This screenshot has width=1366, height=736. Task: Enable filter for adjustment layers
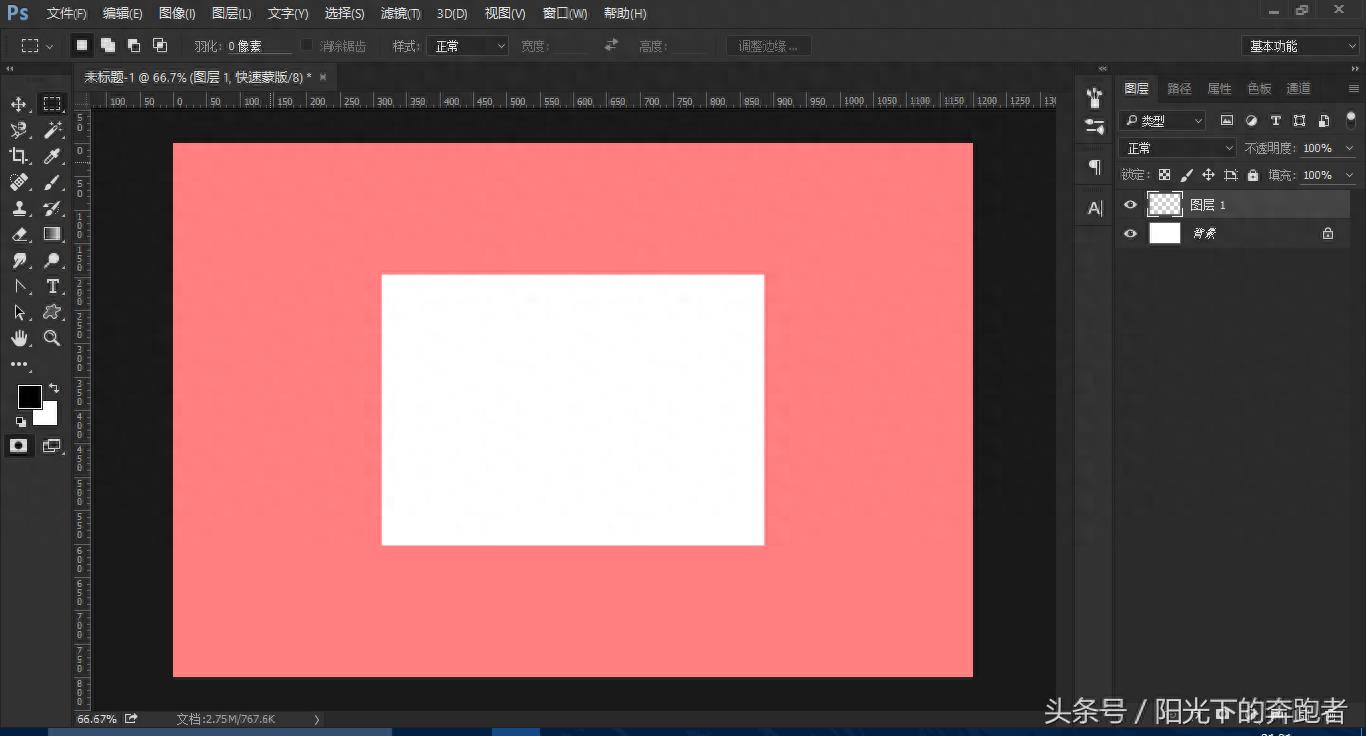1251,120
